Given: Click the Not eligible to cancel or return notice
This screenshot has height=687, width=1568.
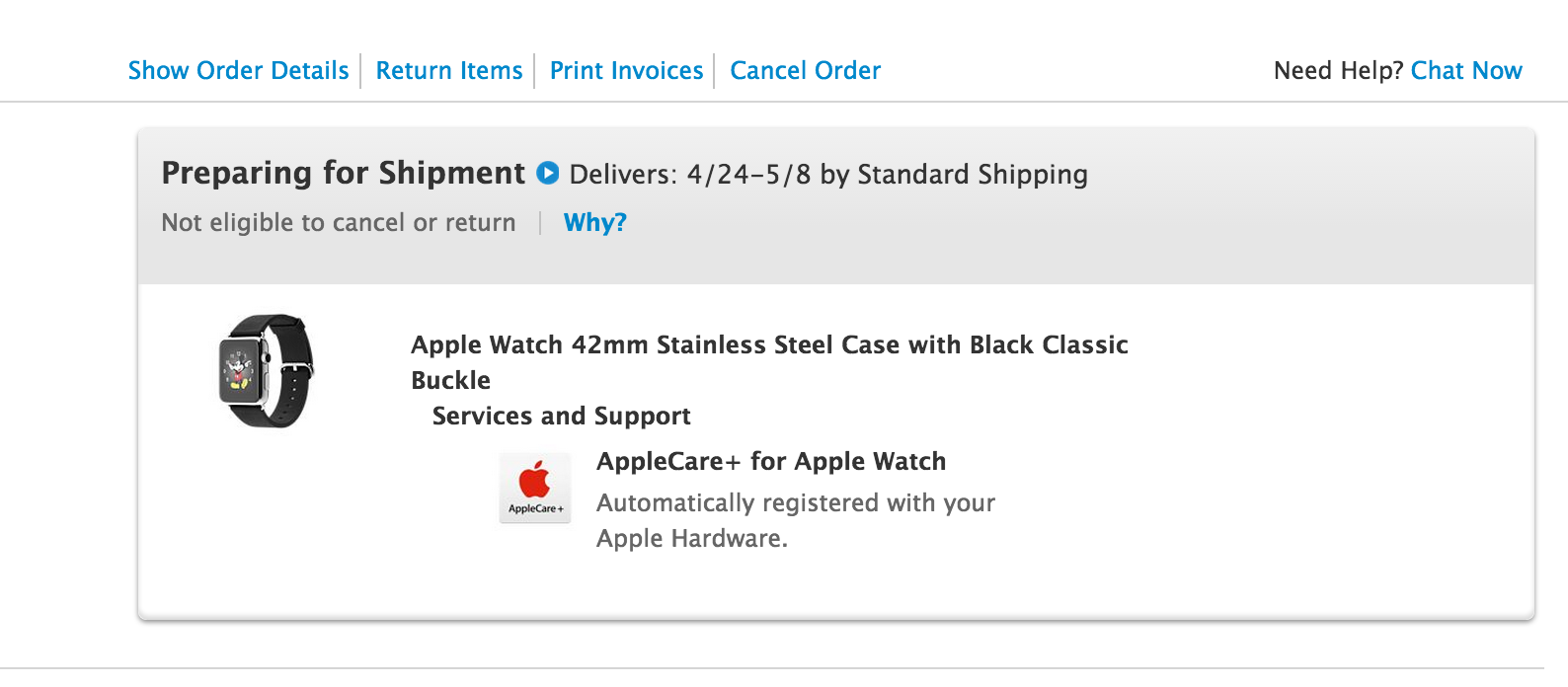Looking at the screenshot, I should pos(338,223).
